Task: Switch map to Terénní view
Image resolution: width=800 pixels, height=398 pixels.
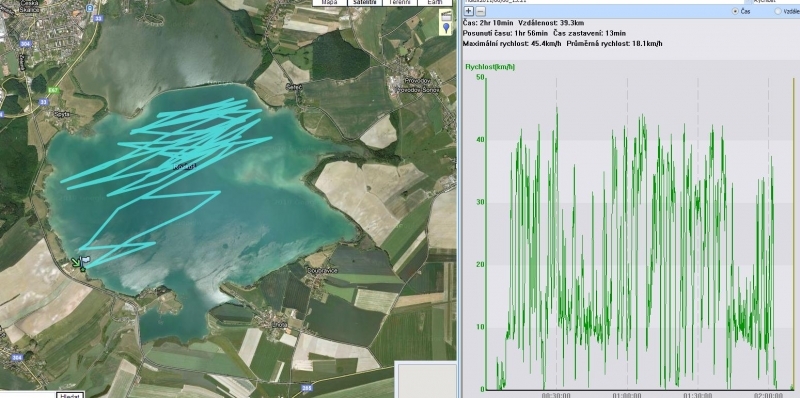Action: (399, 3)
